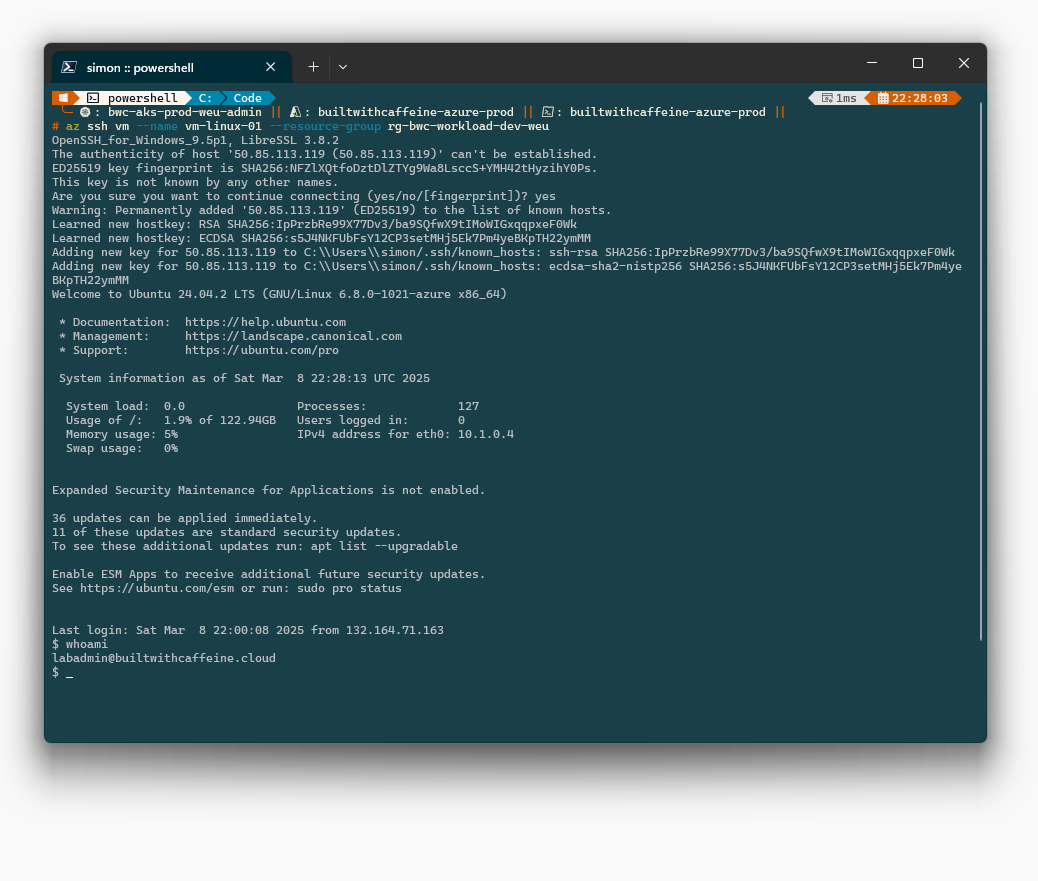The height and width of the screenshot is (881, 1038).
Task: Click the --name parameter text
Action: pyautogui.click(x=157, y=126)
